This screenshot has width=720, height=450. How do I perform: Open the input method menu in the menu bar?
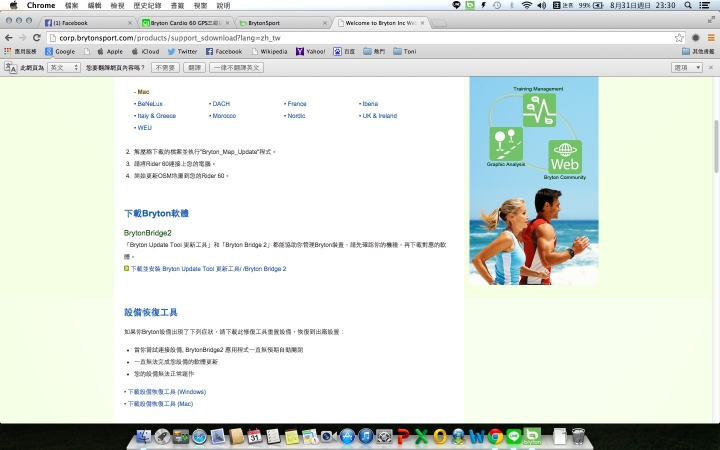click(563, 5)
